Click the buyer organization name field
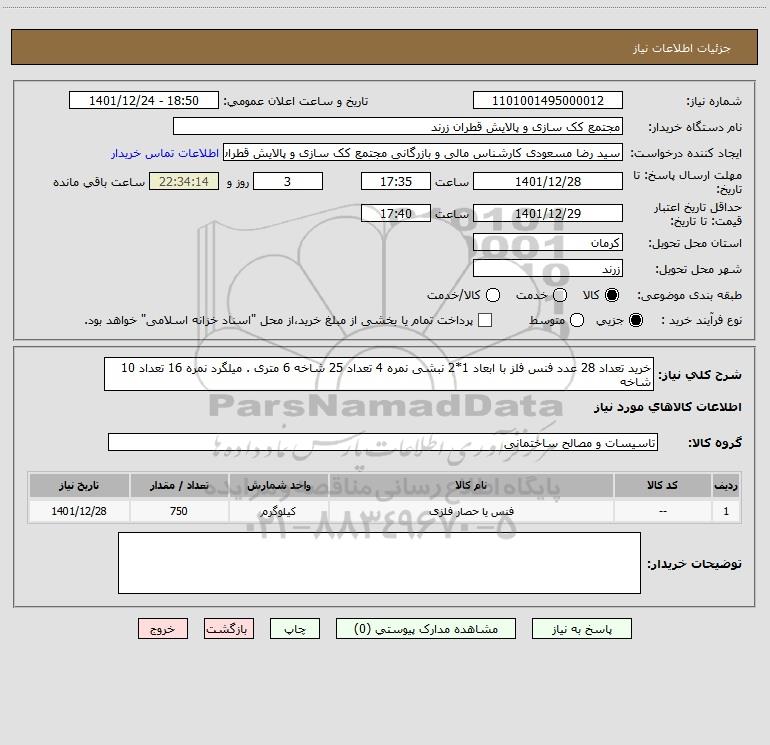The height and width of the screenshot is (745, 770). (x=398, y=126)
